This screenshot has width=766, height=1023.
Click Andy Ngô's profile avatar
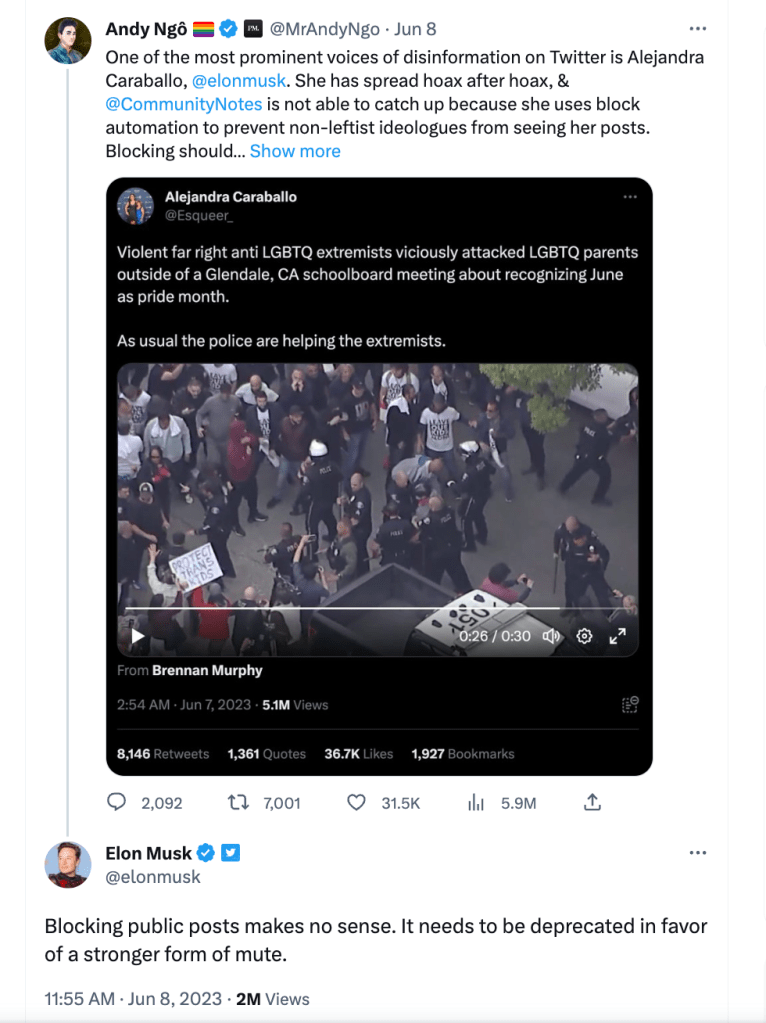(69, 41)
